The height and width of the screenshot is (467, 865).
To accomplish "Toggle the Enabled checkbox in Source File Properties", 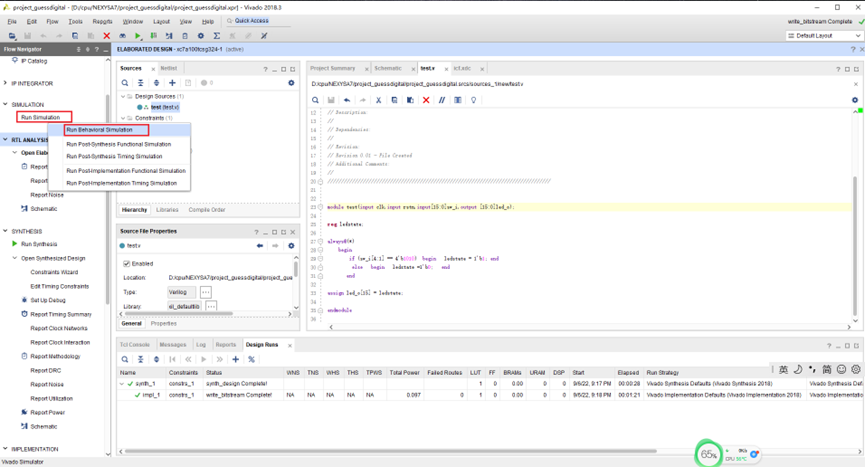I will (127, 264).
